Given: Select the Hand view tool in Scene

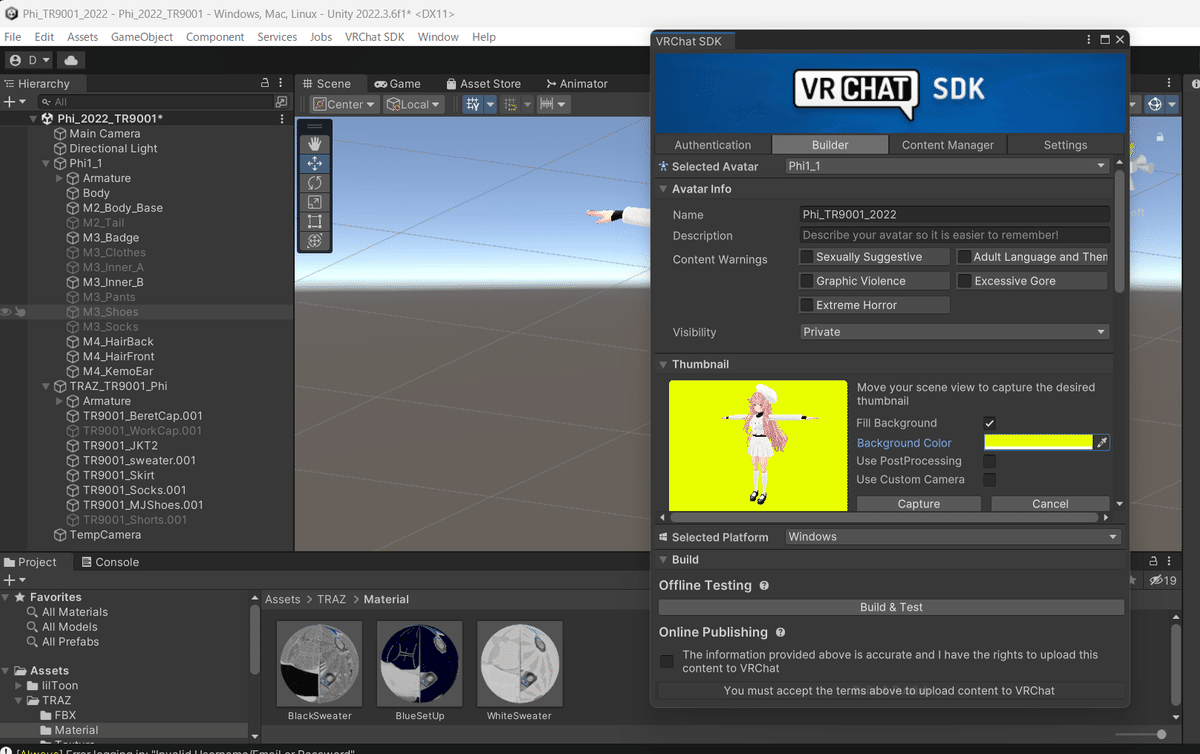Looking at the screenshot, I should (314, 144).
